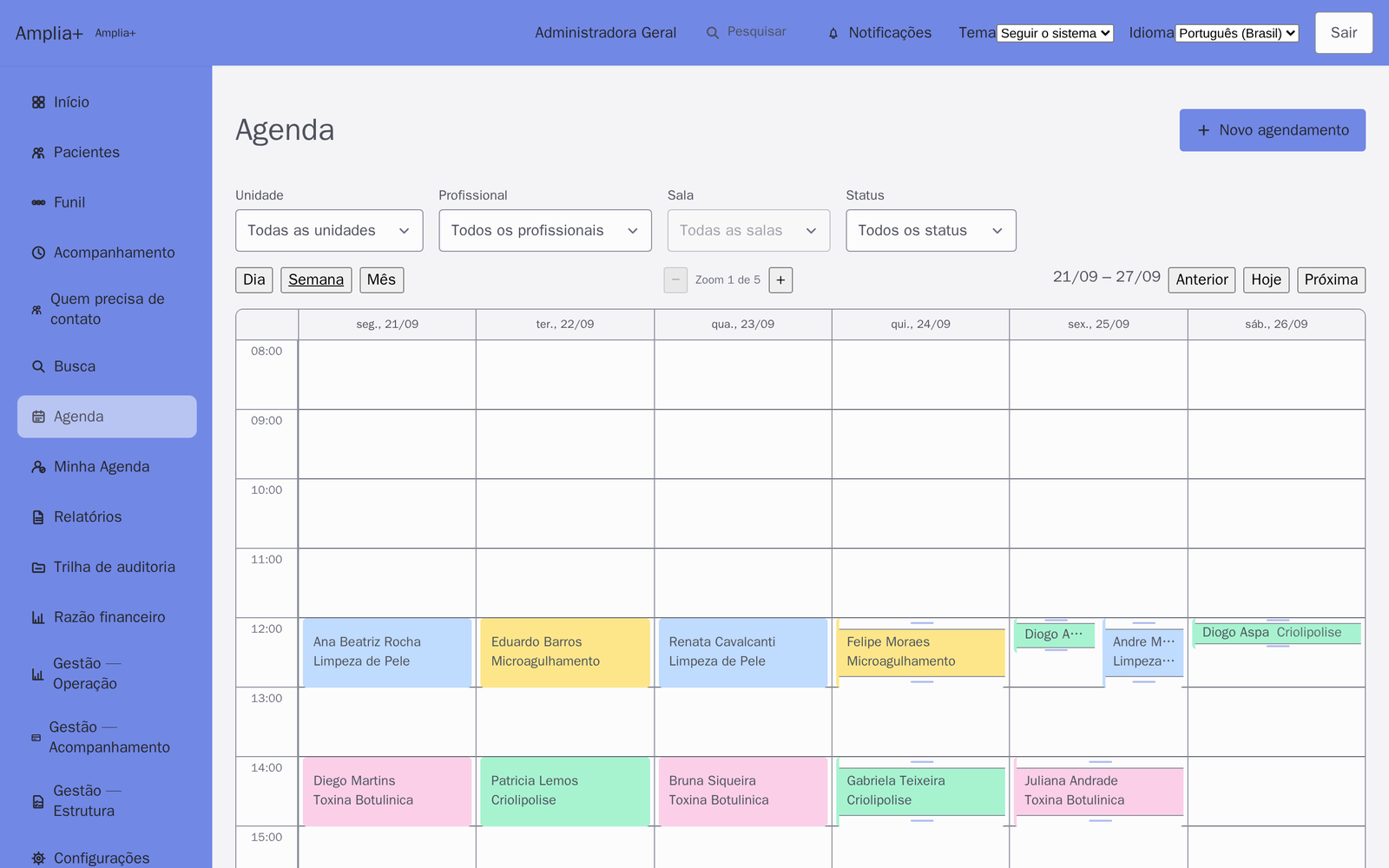The width and height of the screenshot is (1389, 868).
Task: Go to the Anterior week
Action: (1201, 279)
